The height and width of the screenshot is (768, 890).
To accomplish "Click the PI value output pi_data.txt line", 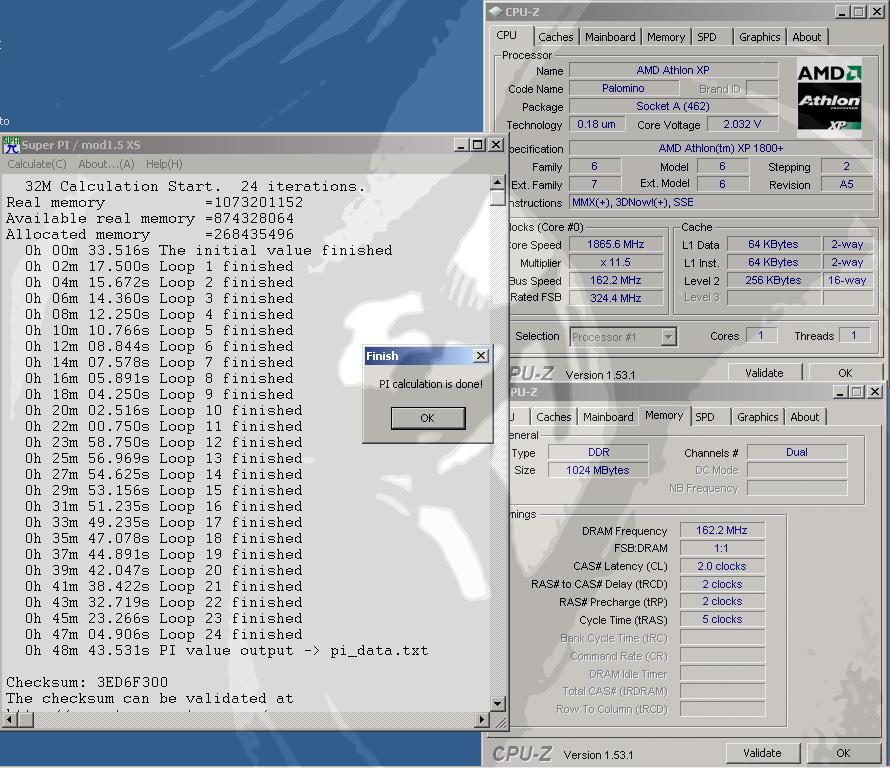I will point(226,651).
